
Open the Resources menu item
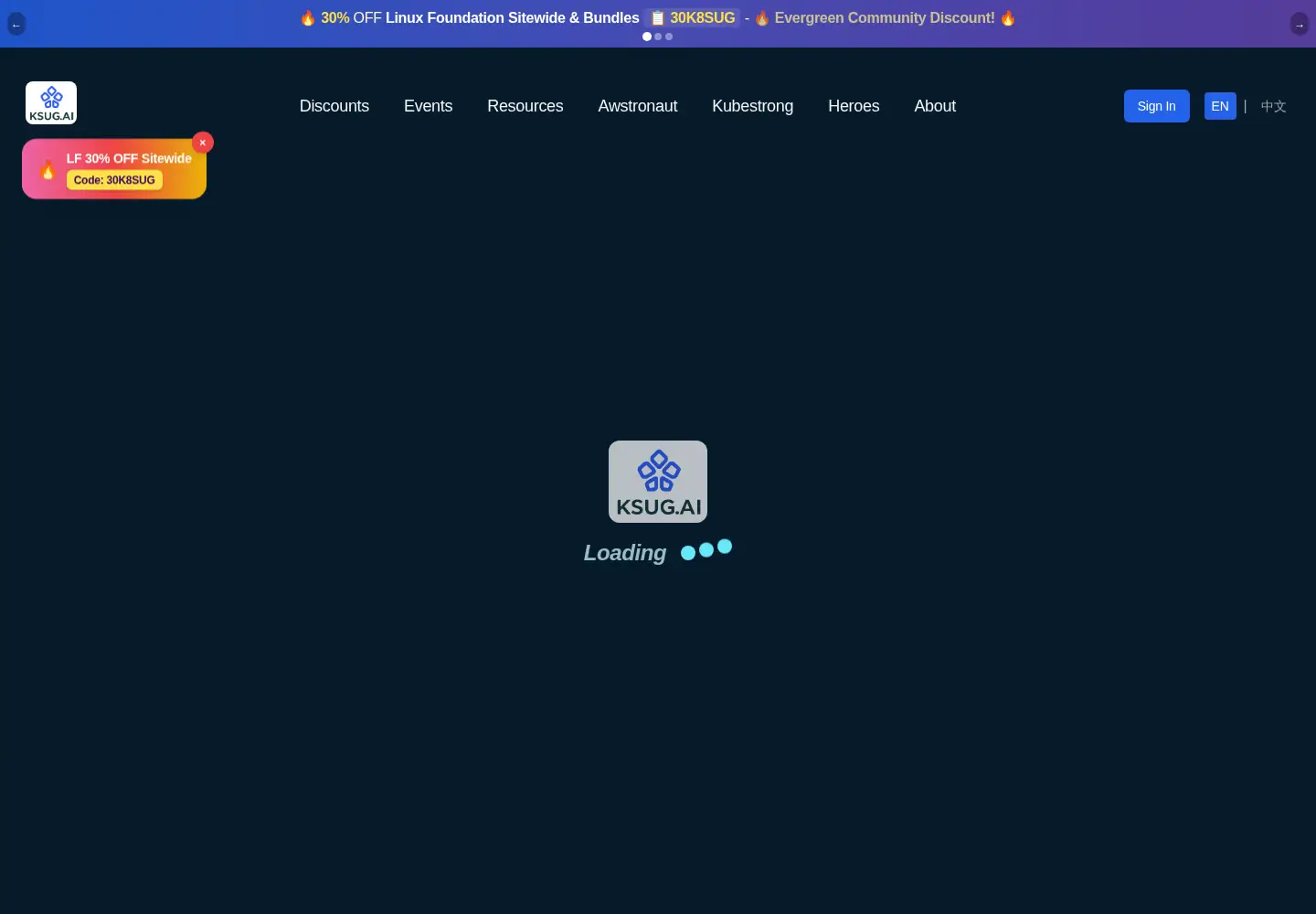[525, 106]
